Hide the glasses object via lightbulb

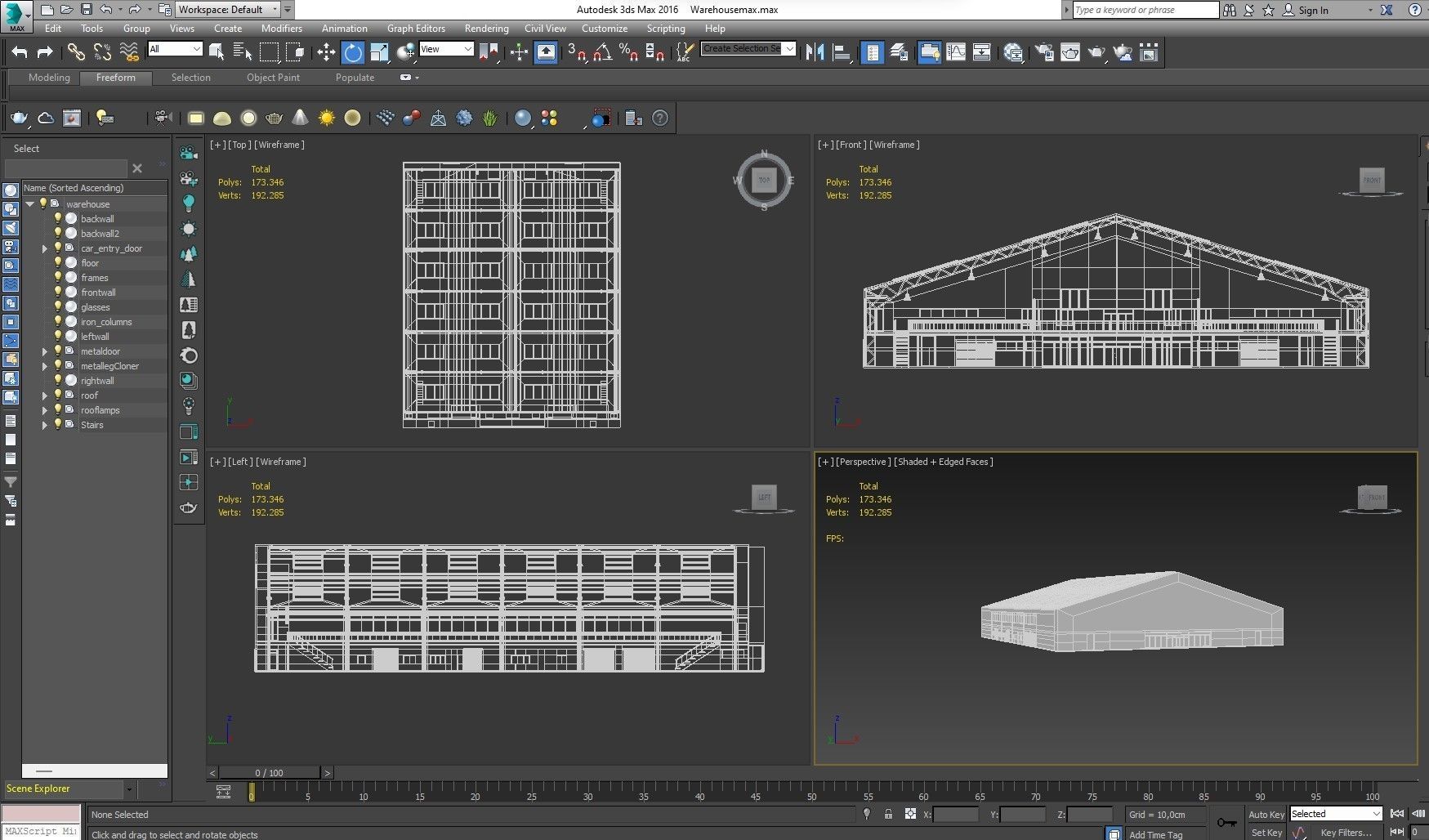58,306
